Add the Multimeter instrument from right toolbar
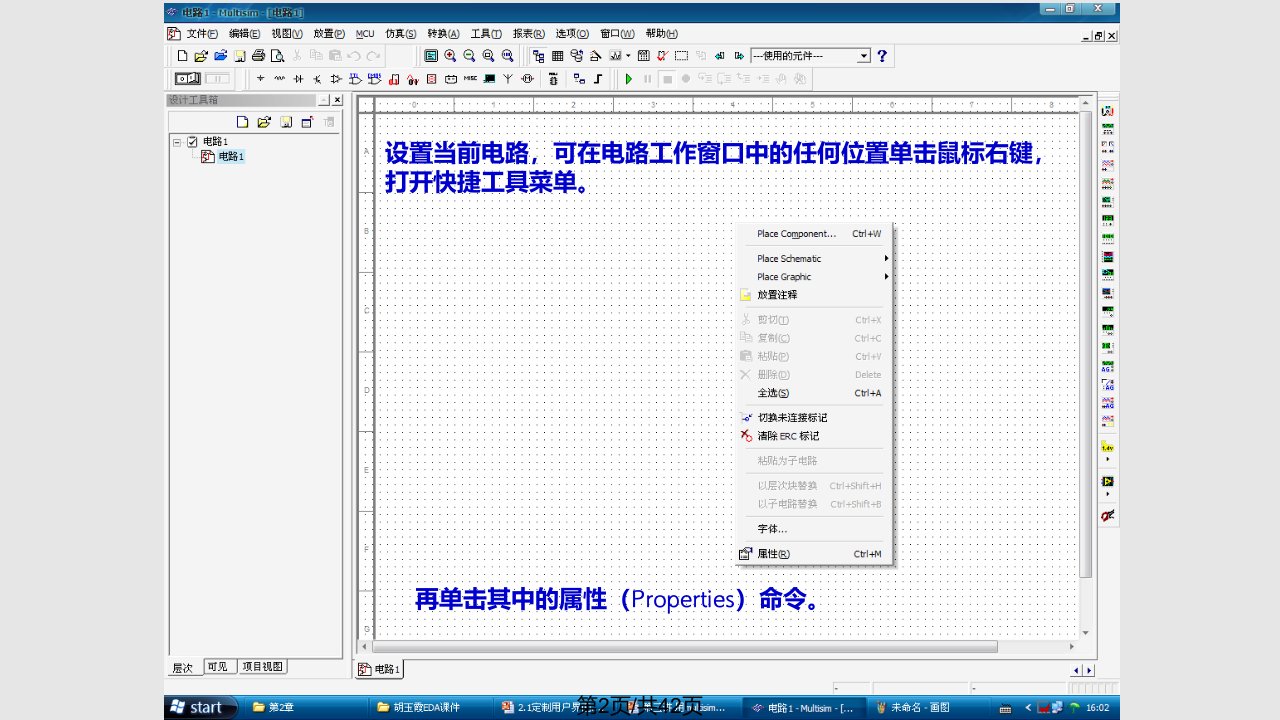1280x720 pixels. coord(1107,111)
